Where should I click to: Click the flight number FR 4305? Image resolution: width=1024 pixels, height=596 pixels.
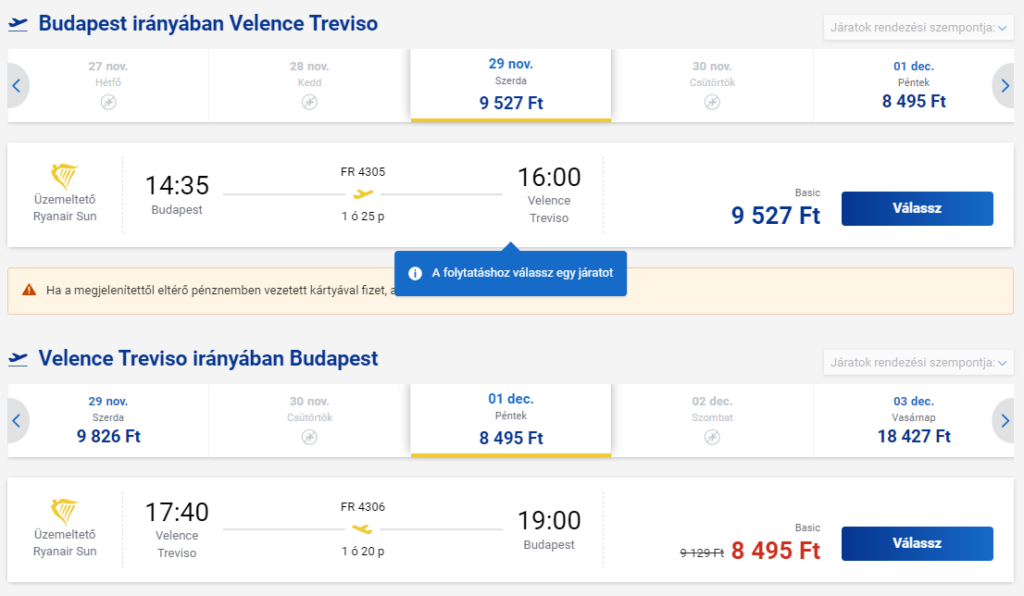(x=363, y=172)
